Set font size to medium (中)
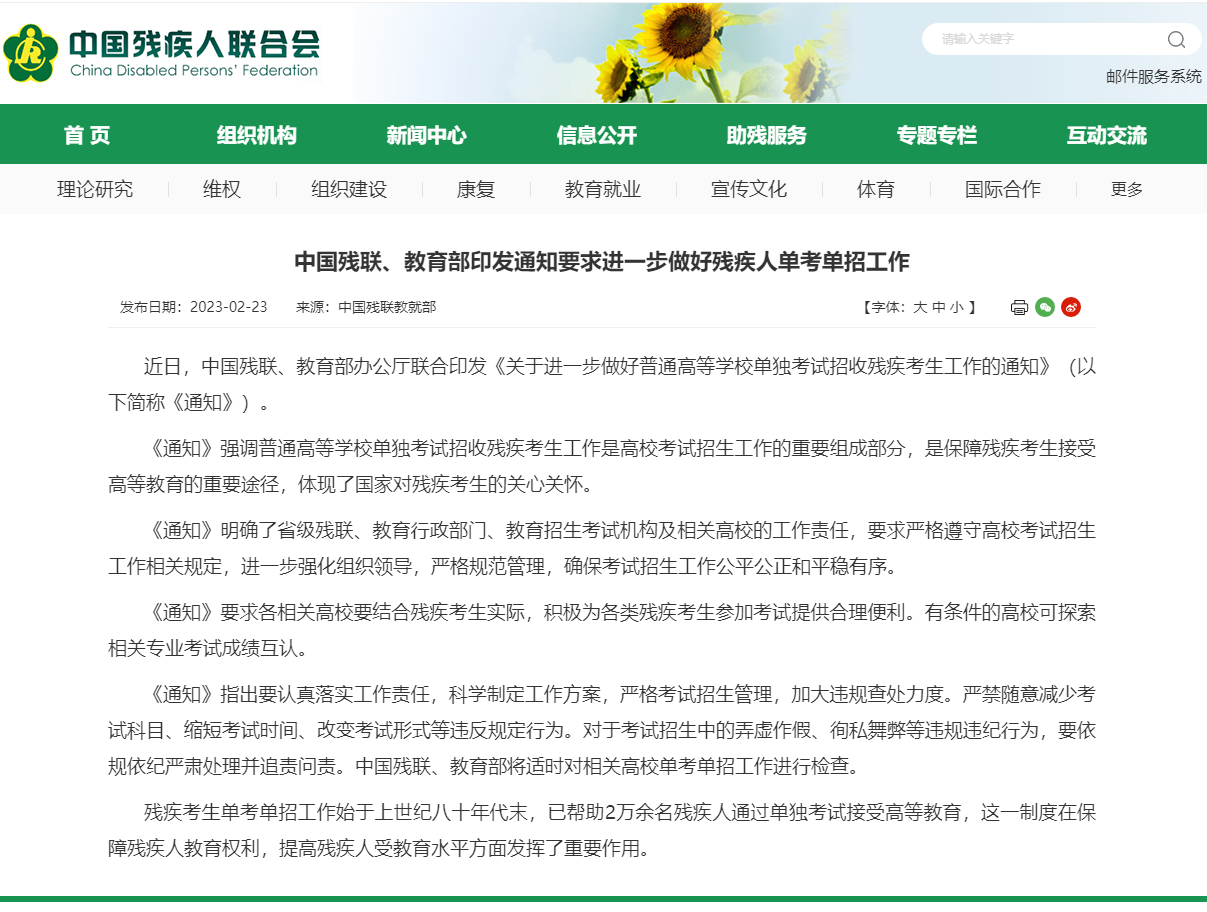The width and height of the screenshot is (1207, 912). pos(938,307)
